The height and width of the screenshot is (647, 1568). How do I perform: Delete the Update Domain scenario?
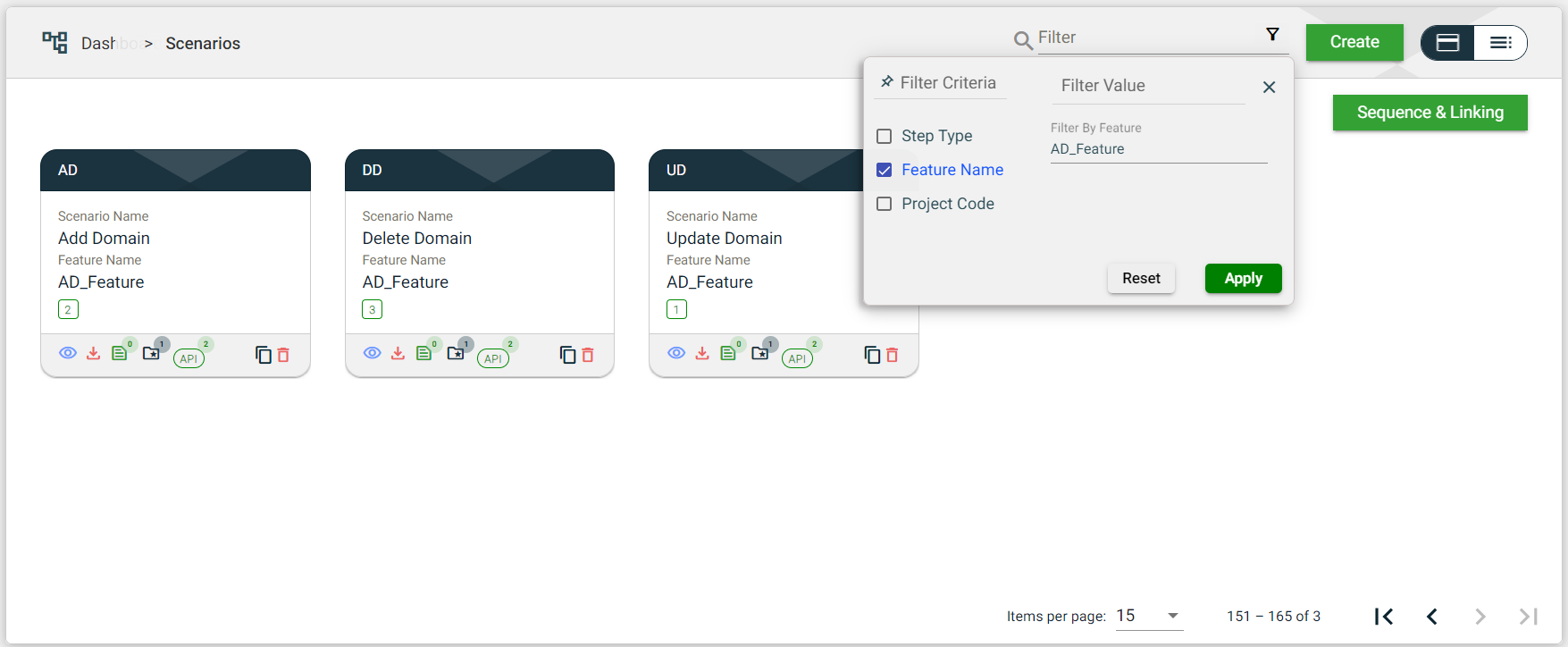pos(892,355)
